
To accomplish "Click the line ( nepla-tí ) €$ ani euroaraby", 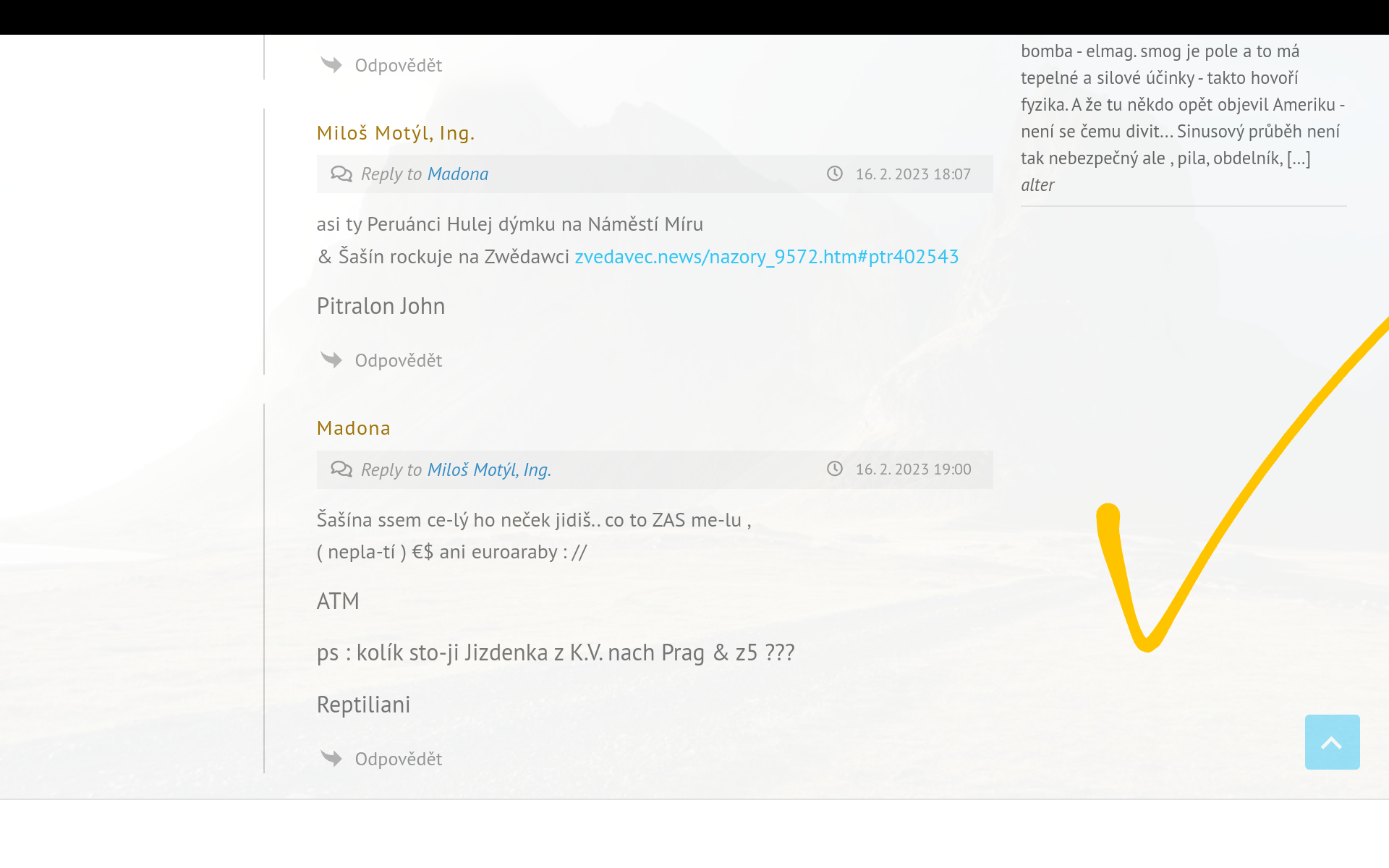I will 451,552.
